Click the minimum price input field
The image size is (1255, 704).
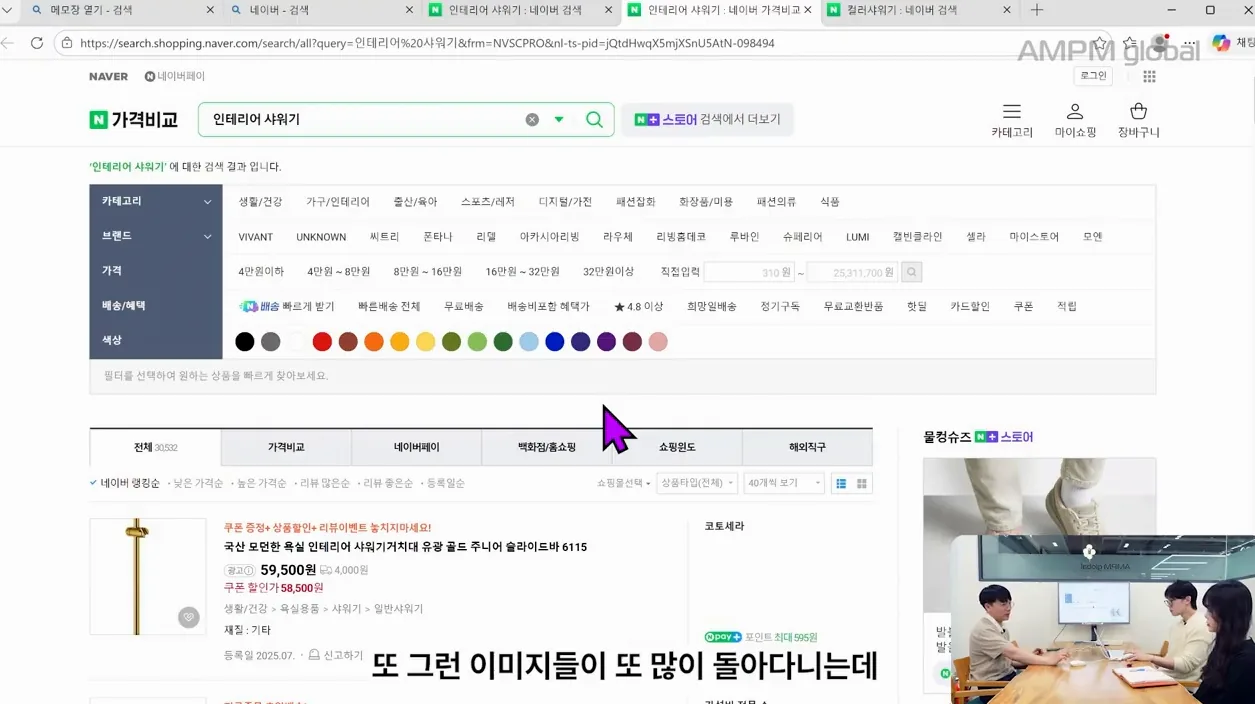[x=750, y=272]
